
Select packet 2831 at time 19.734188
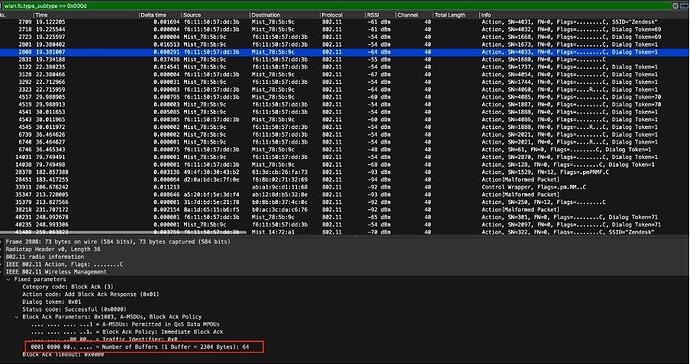[345, 59]
